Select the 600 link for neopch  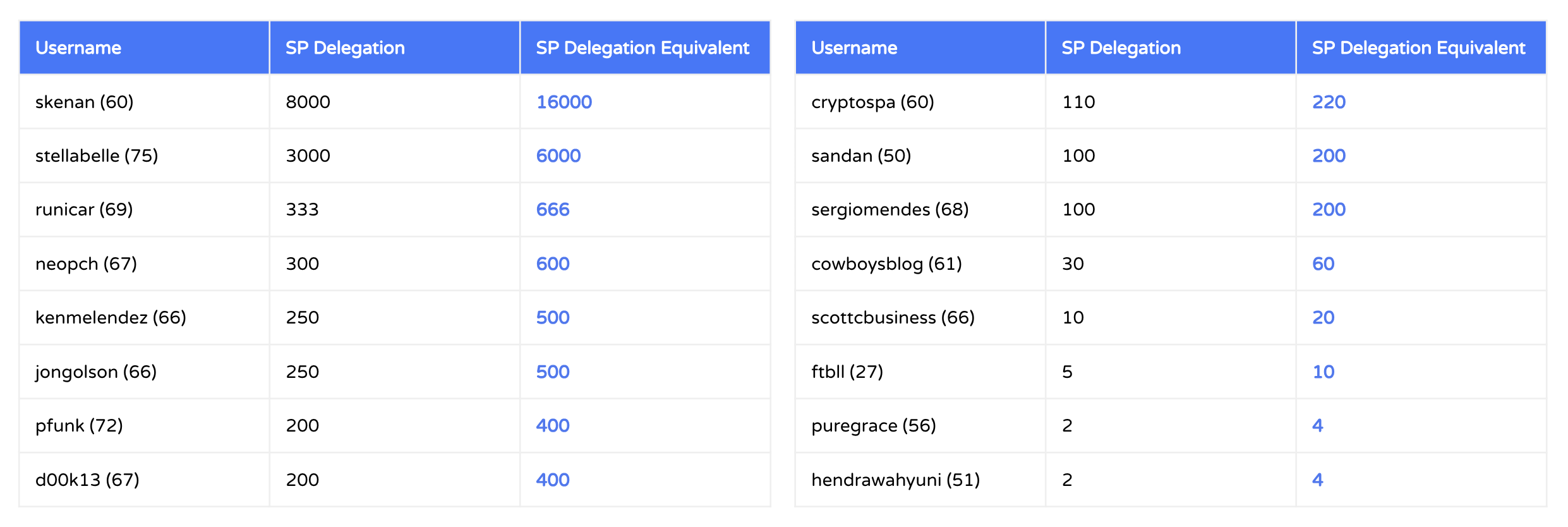[552, 263]
